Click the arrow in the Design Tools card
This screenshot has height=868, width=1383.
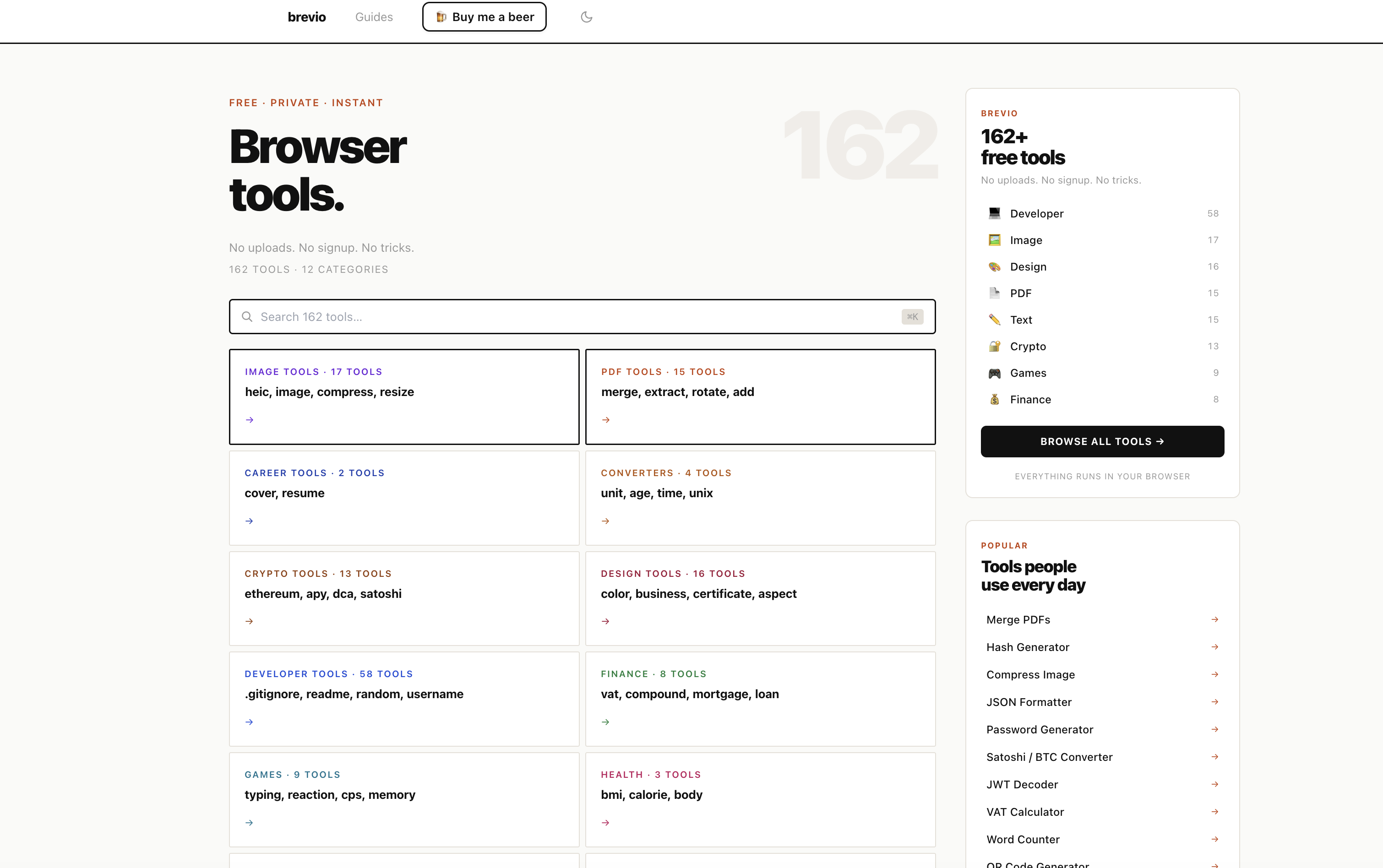coord(606,621)
